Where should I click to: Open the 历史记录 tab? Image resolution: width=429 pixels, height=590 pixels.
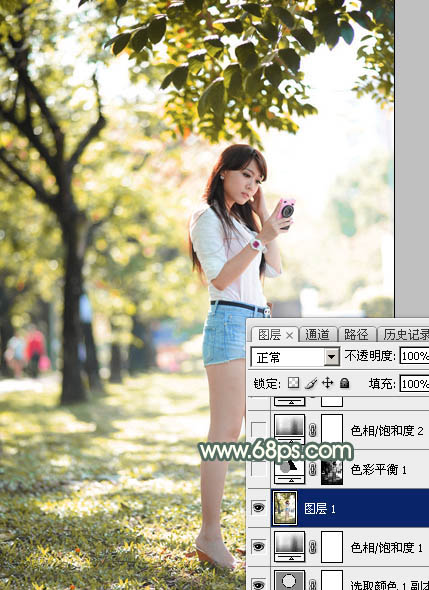[x=405, y=335]
